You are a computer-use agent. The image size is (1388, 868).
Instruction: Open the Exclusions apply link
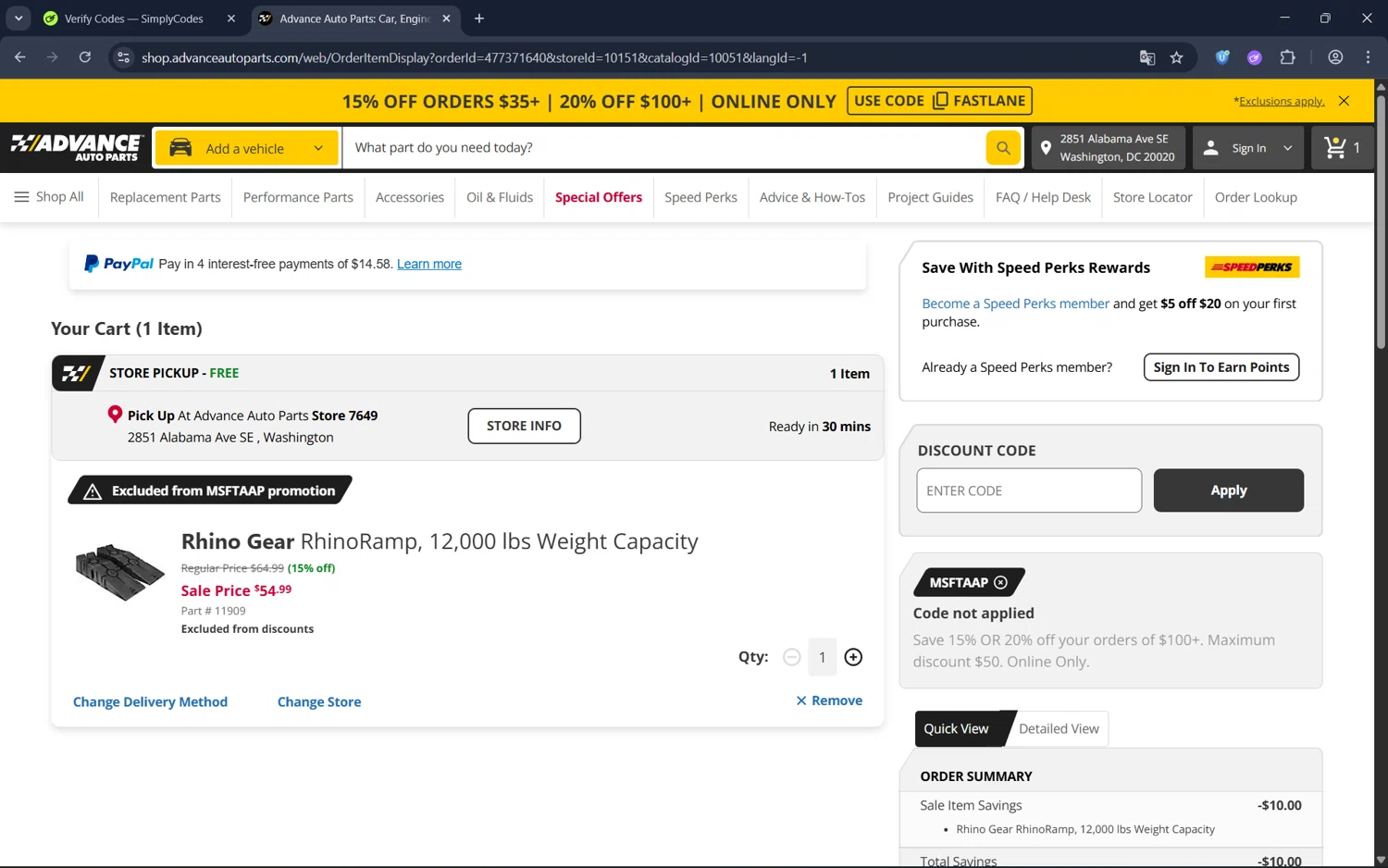(x=1281, y=101)
